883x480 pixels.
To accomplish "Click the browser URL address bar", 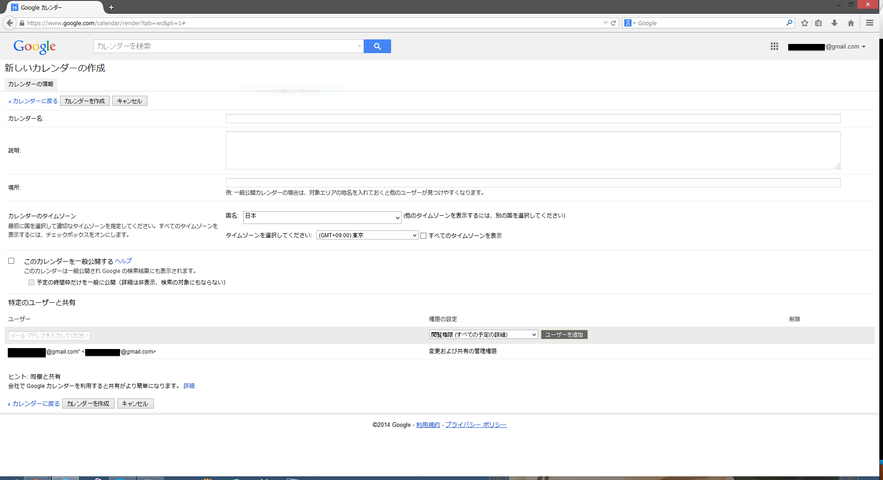I will [x=310, y=23].
